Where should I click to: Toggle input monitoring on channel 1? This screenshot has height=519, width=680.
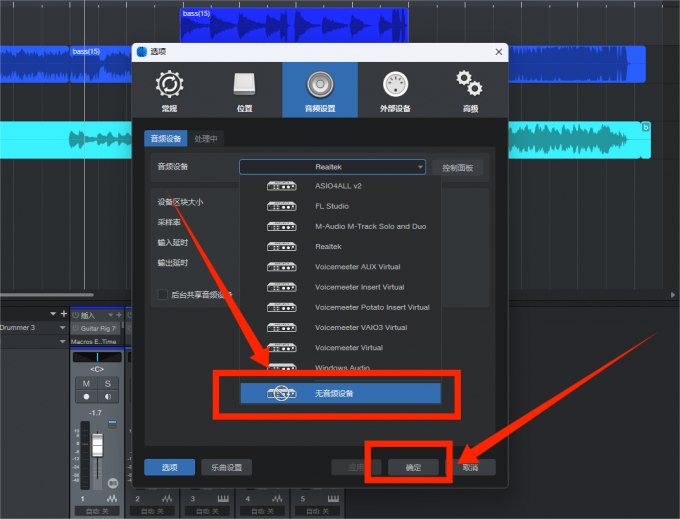click(108, 396)
